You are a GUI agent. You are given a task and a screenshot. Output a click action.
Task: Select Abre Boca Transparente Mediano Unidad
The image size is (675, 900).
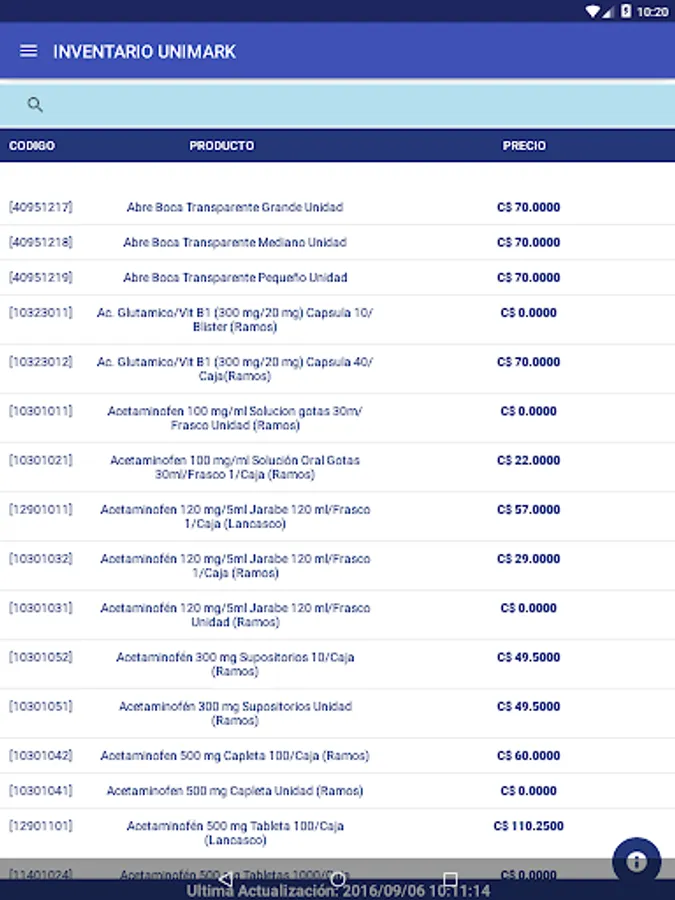click(235, 242)
